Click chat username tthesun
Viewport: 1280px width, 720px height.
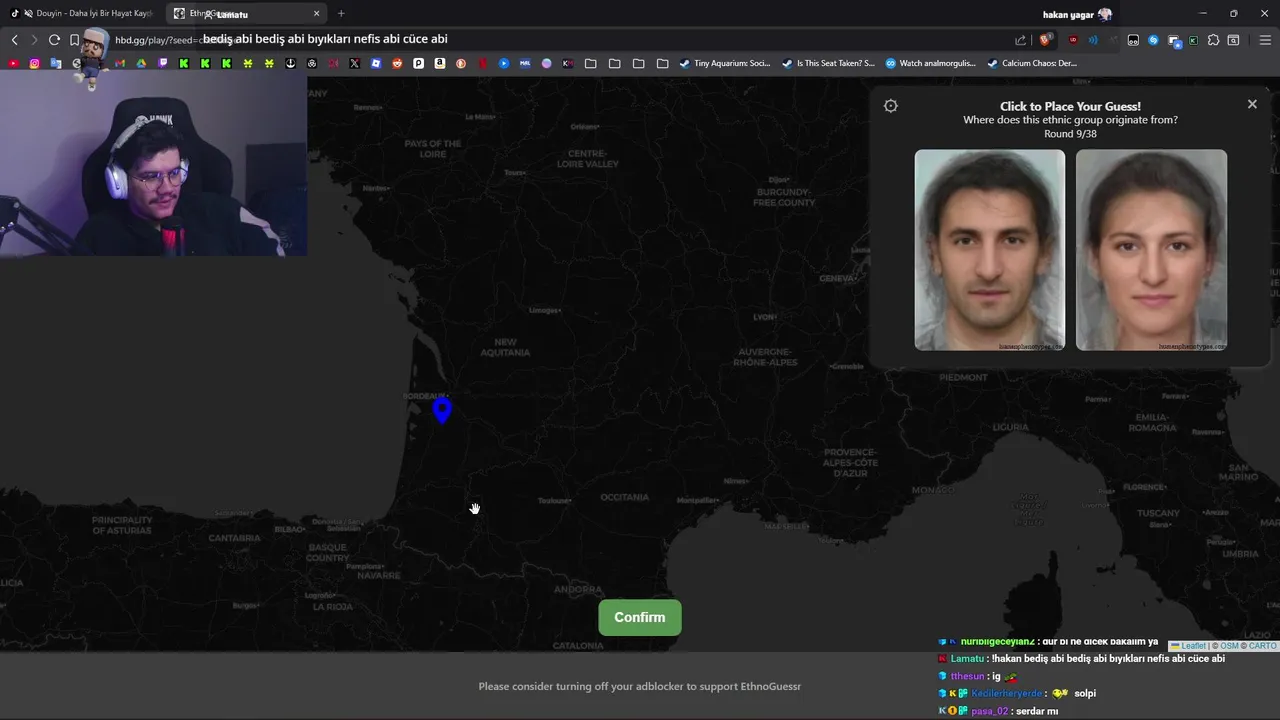[967, 676]
